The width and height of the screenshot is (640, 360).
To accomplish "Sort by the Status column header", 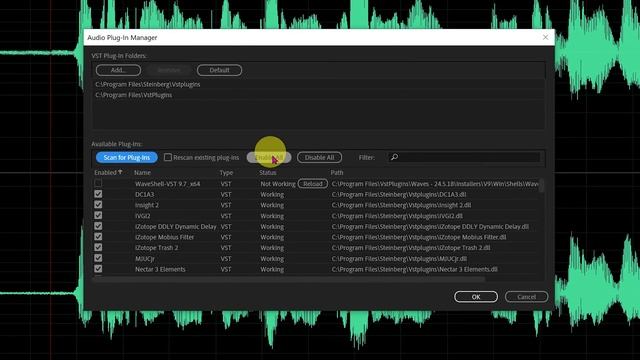I will point(268,173).
